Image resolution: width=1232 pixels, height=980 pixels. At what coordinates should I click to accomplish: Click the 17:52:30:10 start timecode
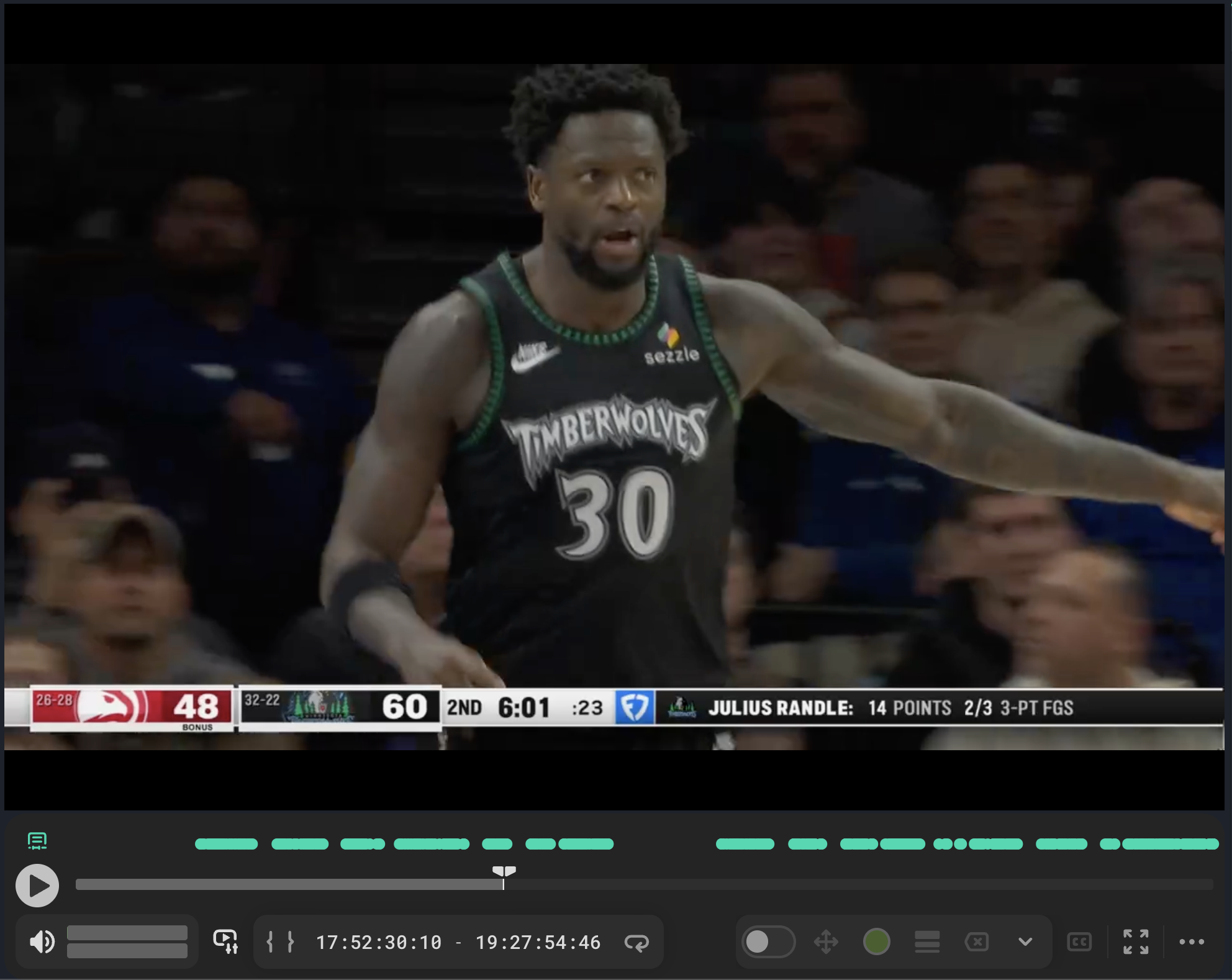pyautogui.click(x=379, y=942)
